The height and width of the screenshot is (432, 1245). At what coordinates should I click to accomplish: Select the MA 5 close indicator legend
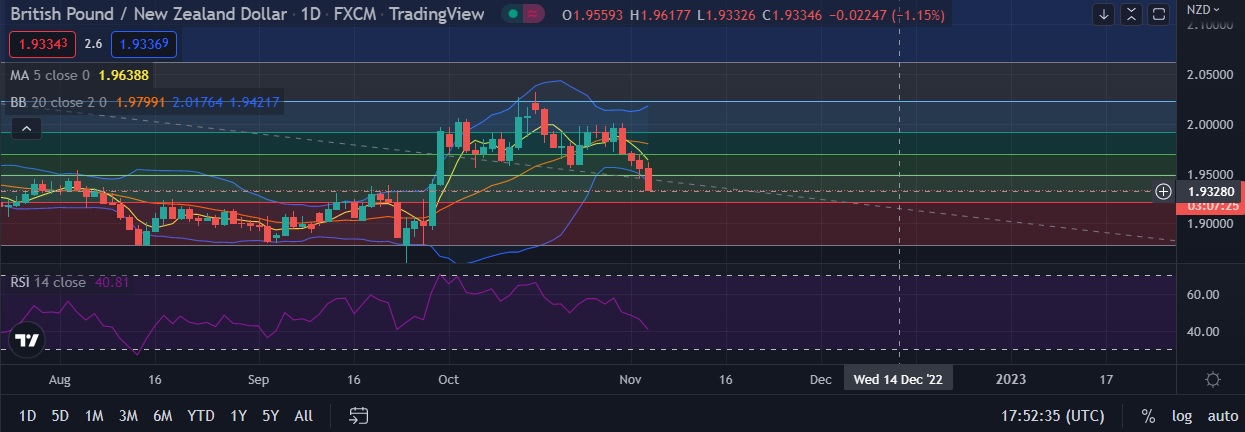[x=50, y=75]
